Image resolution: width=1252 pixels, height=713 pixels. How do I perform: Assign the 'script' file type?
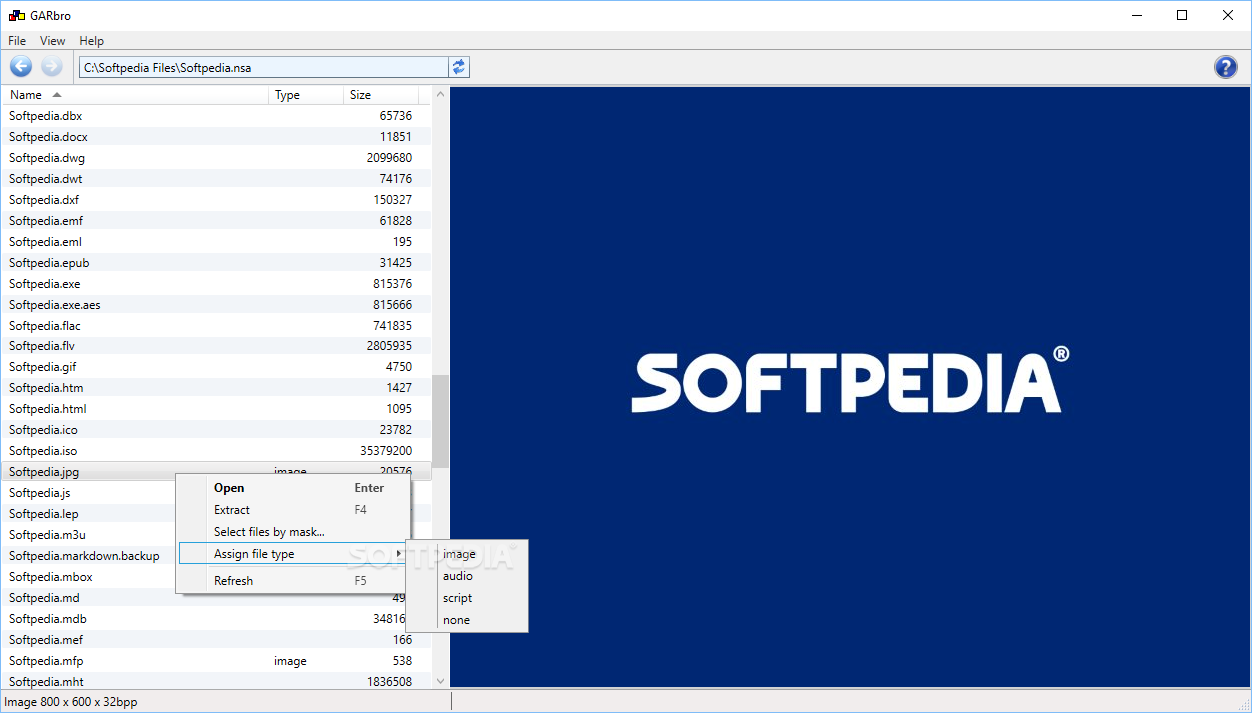[467, 598]
